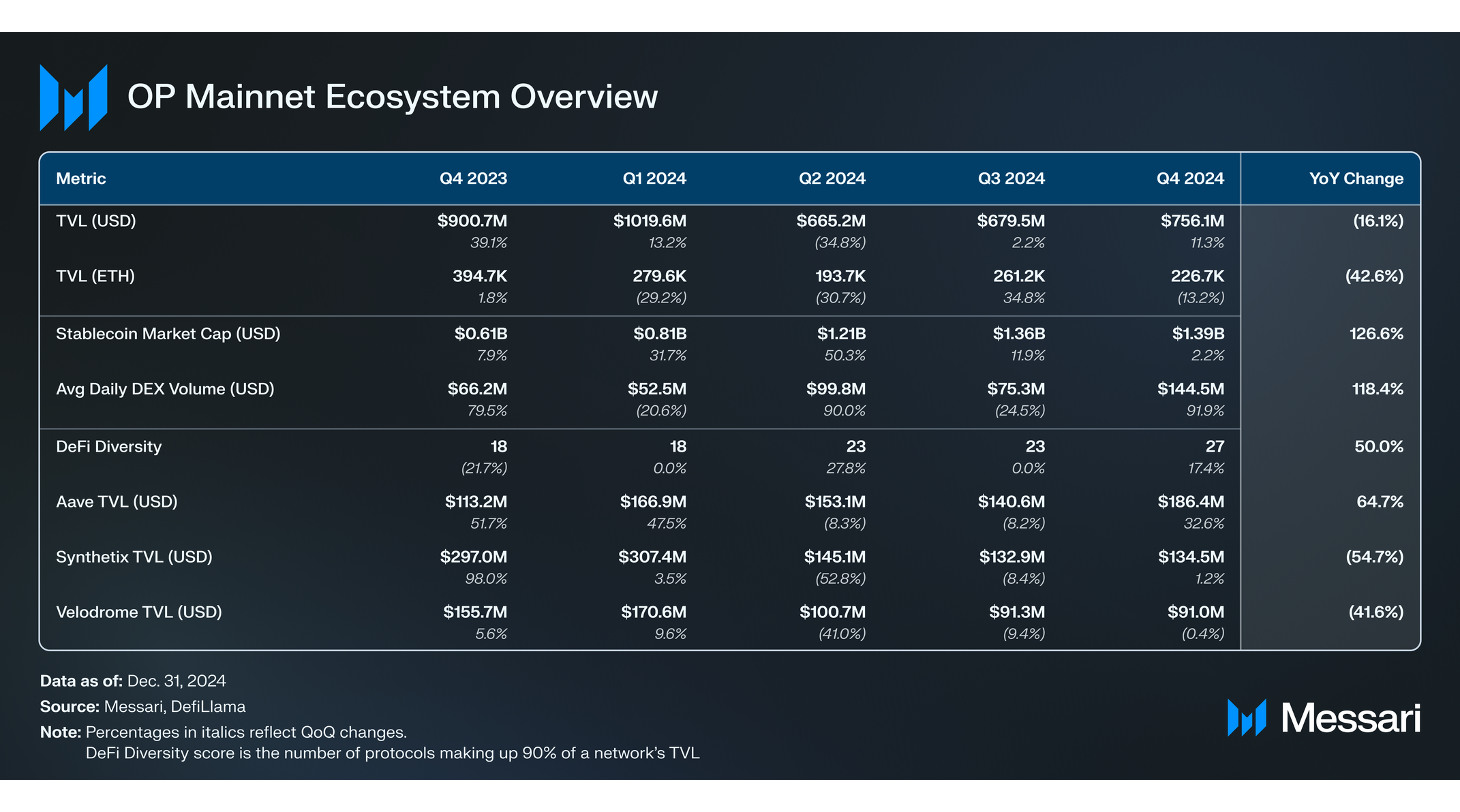Click the $679.5M TVL value
The width and height of the screenshot is (1460, 812).
pos(1011,221)
